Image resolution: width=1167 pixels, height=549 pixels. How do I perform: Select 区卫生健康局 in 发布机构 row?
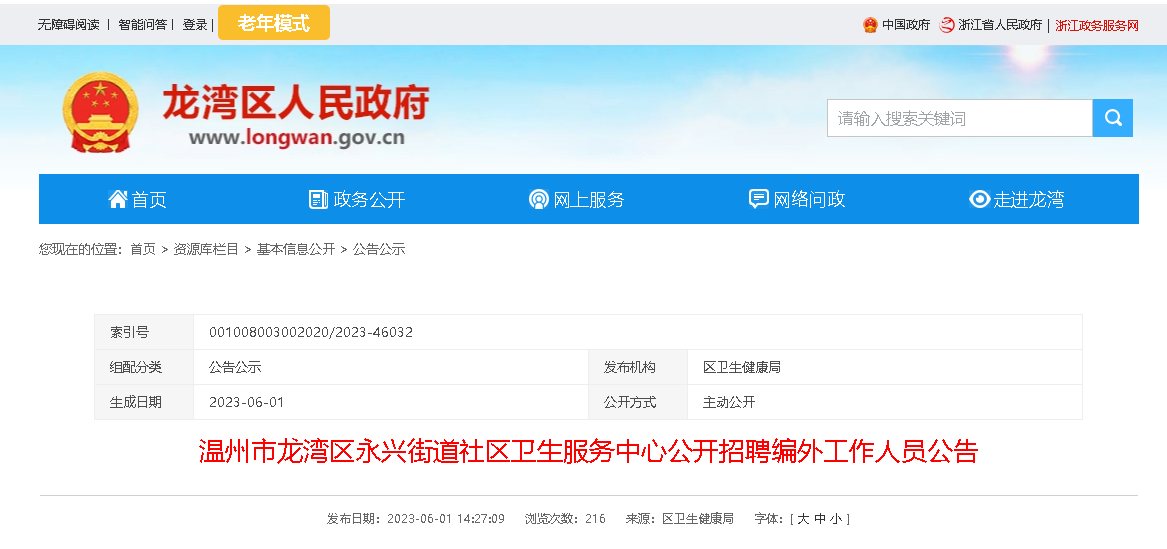pyautogui.click(x=742, y=367)
